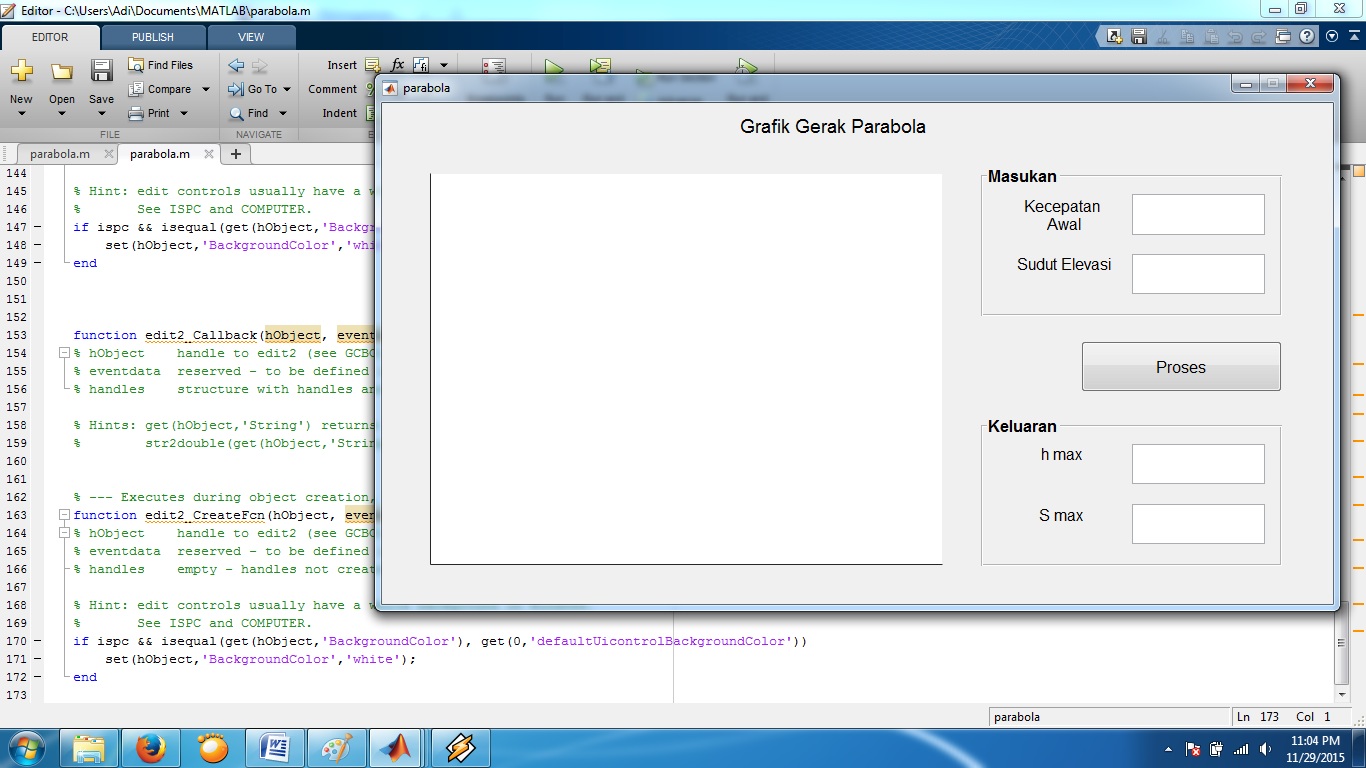
Task: Click the back navigation arrow
Action: pos(236,65)
